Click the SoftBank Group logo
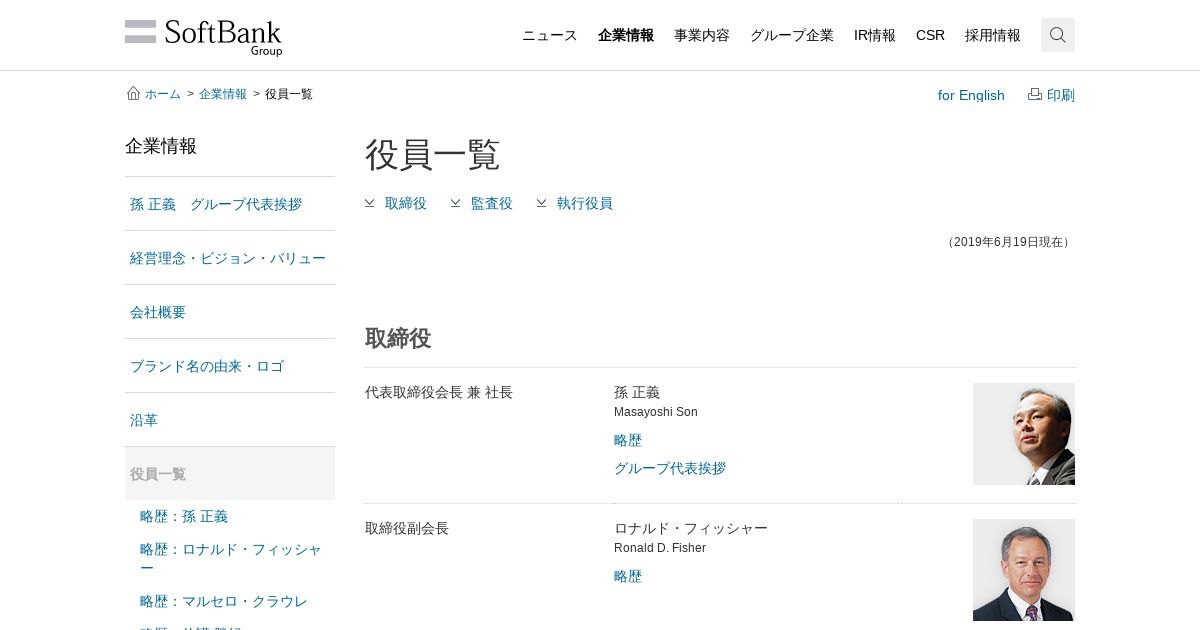Image resolution: width=1200 pixels, height=630 pixels. point(204,36)
